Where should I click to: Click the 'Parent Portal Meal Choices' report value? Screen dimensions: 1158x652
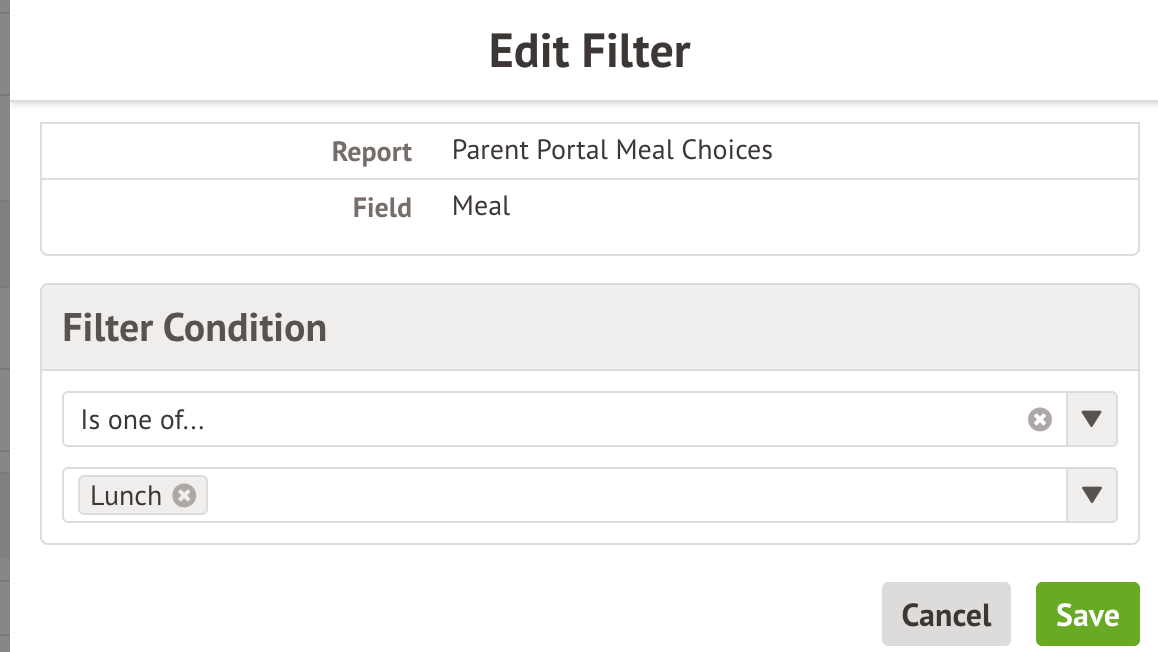612,150
